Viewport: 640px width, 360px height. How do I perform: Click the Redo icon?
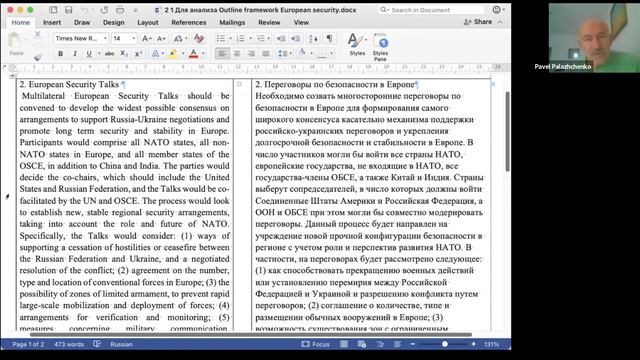pyautogui.click(x=104, y=10)
